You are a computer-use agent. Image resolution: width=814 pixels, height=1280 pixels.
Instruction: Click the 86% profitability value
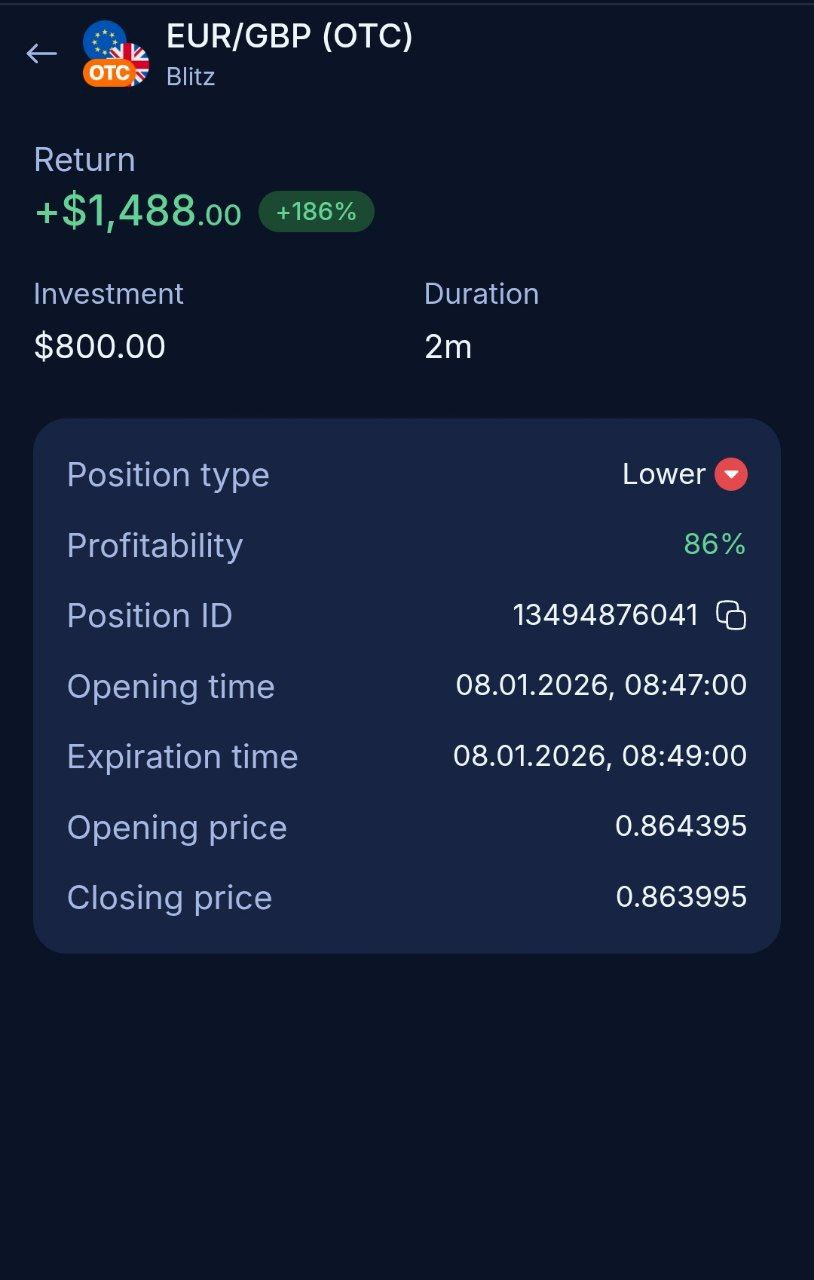click(x=715, y=544)
